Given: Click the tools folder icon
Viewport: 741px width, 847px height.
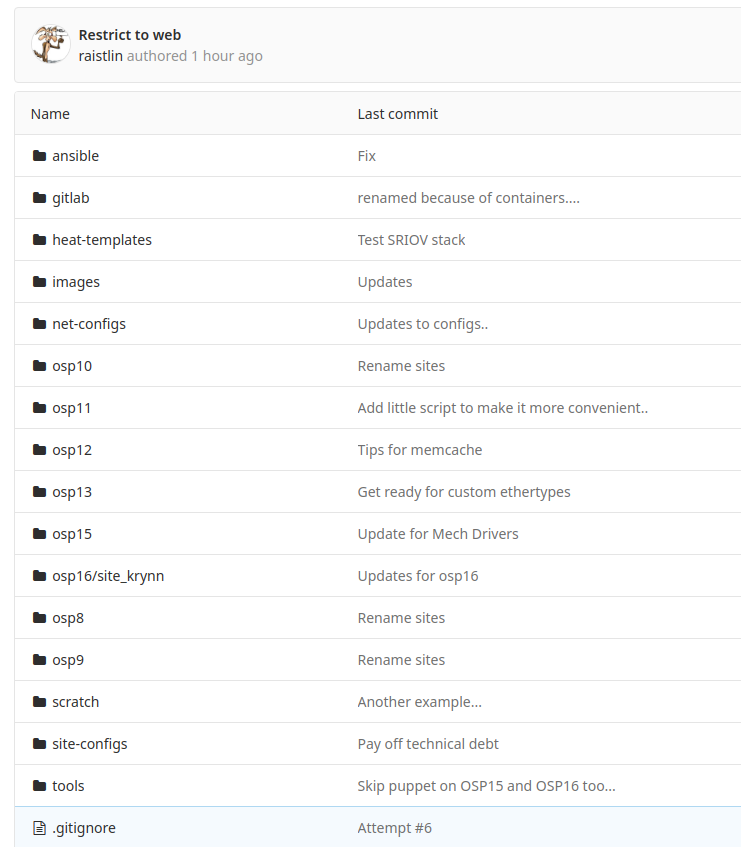Looking at the screenshot, I should pos(40,786).
